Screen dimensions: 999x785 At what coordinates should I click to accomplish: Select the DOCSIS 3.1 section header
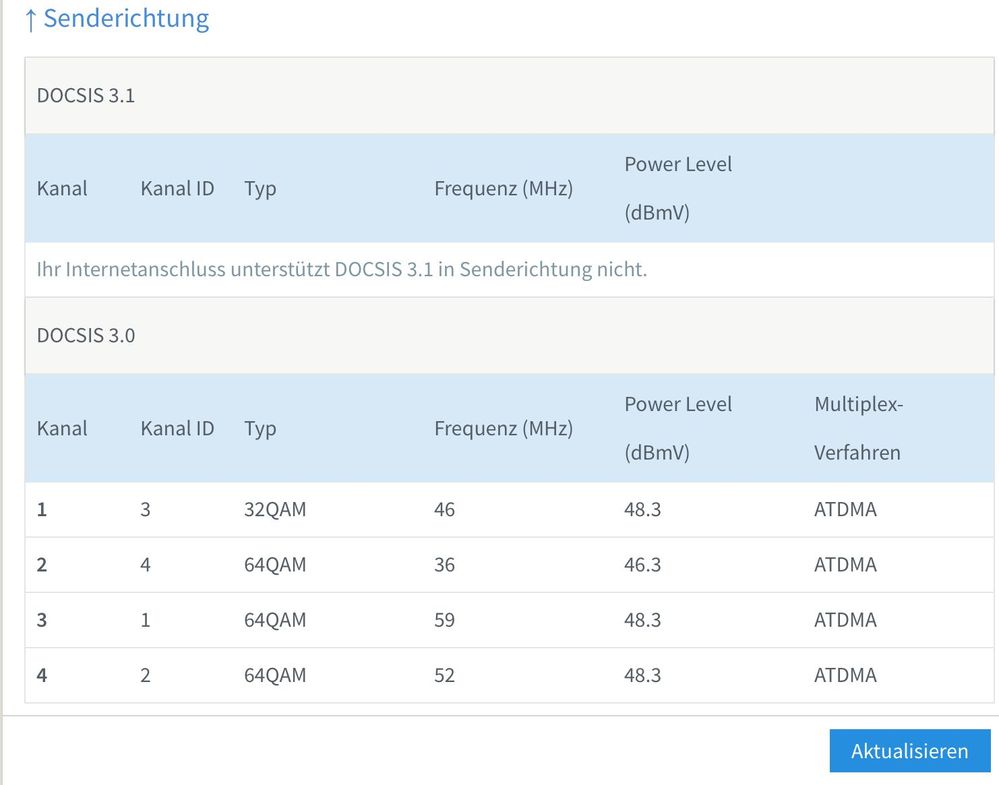click(86, 96)
